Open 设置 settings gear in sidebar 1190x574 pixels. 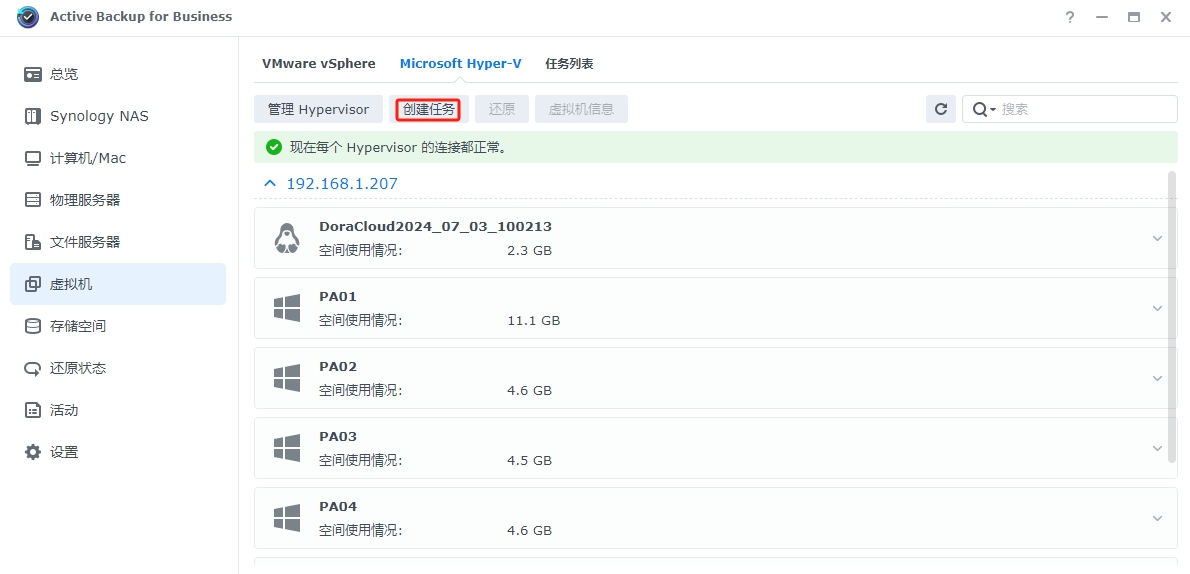[x=33, y=452]
